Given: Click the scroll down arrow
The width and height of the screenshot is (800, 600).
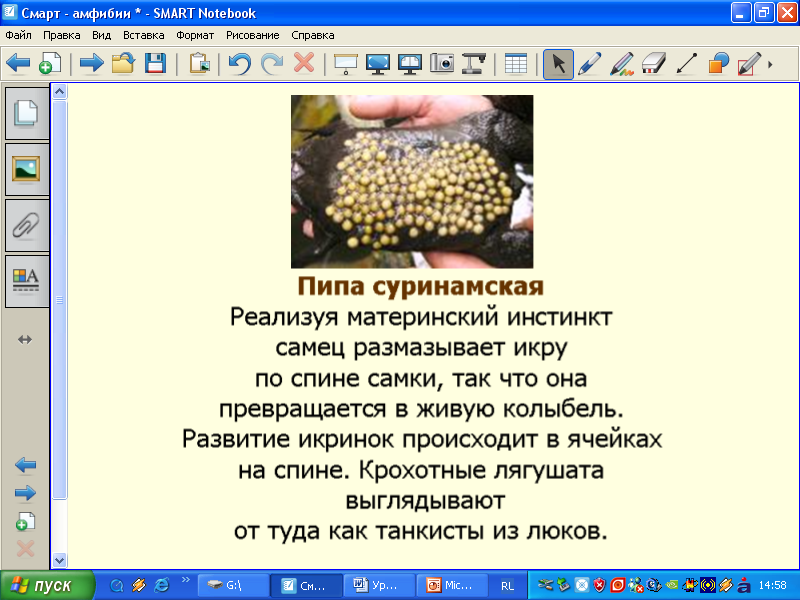Looking at the screenshot, I should click(x=60, y=560).
